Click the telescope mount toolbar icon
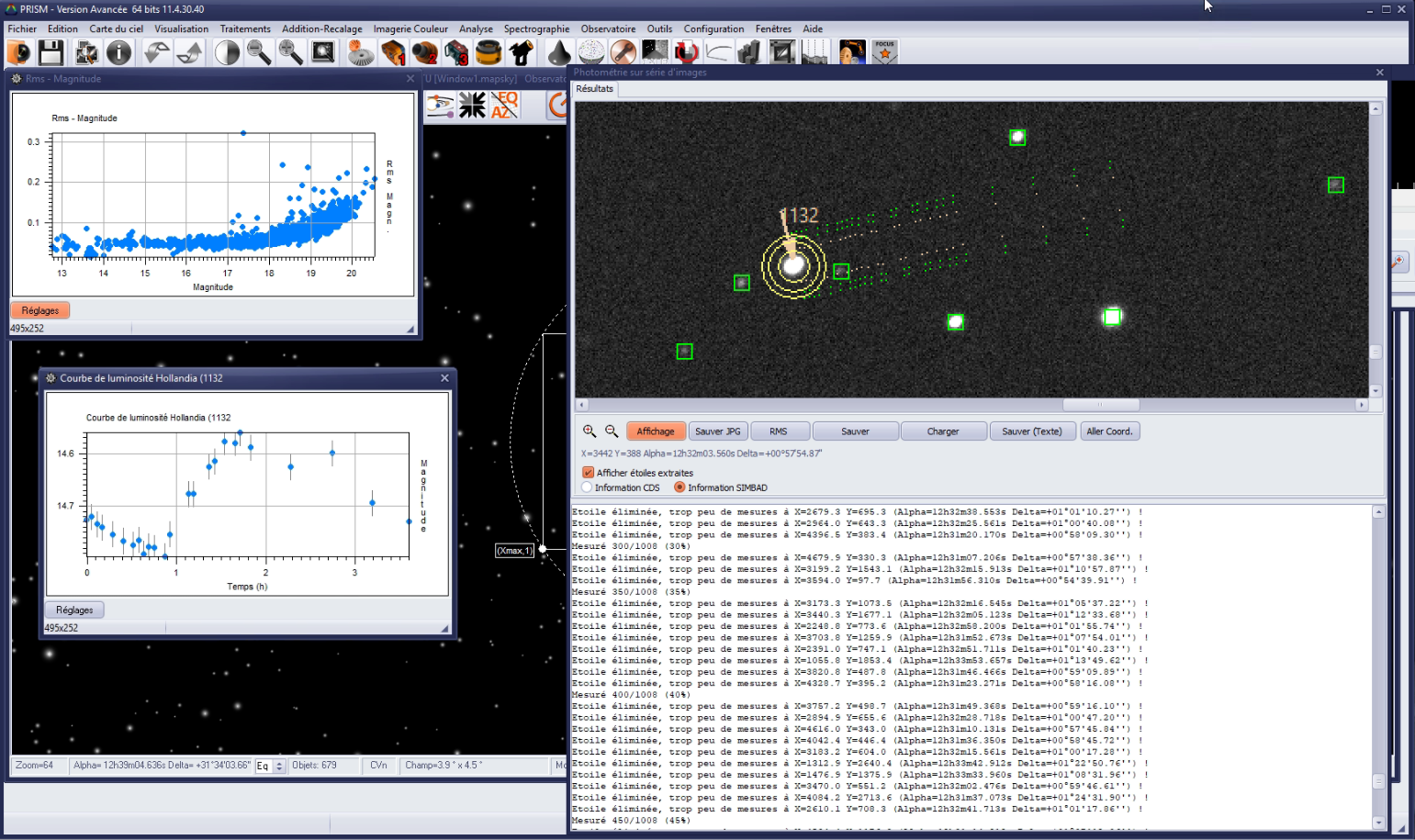 [522, 53]
